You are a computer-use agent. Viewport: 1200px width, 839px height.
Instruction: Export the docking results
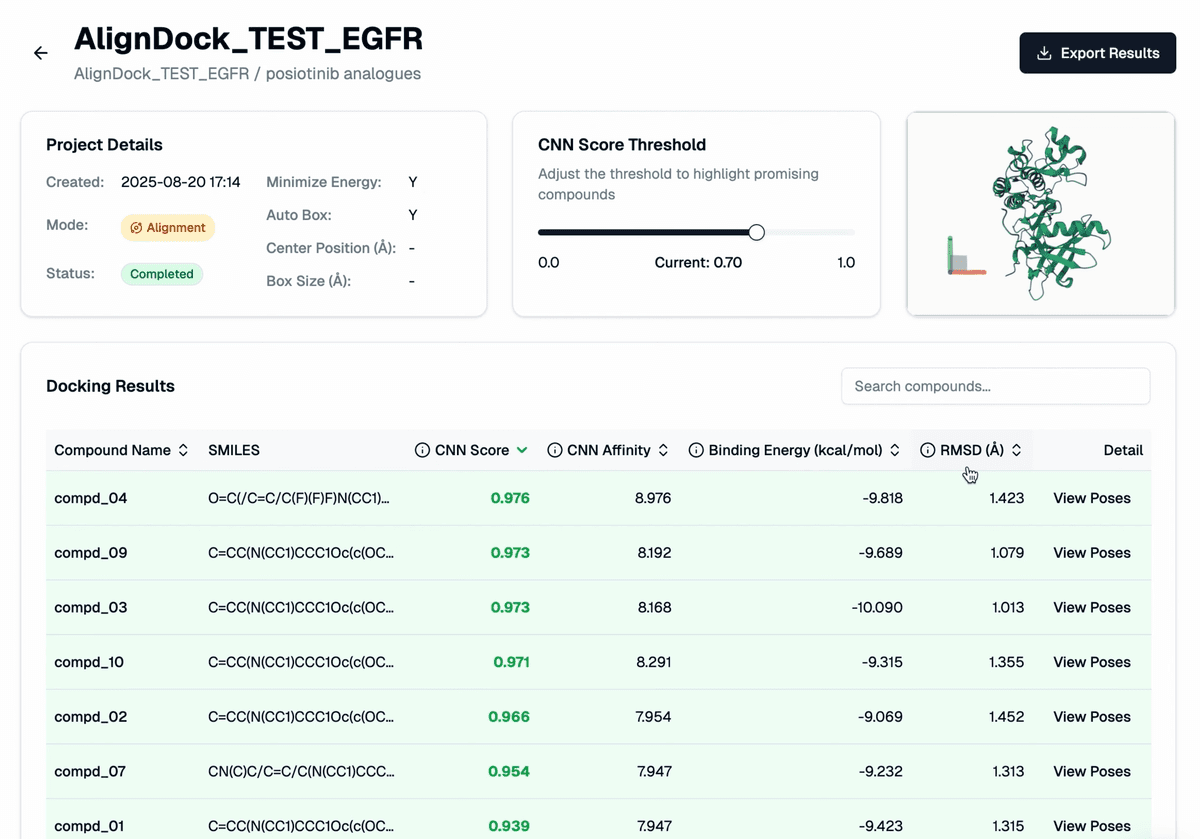coord(1097,53)
